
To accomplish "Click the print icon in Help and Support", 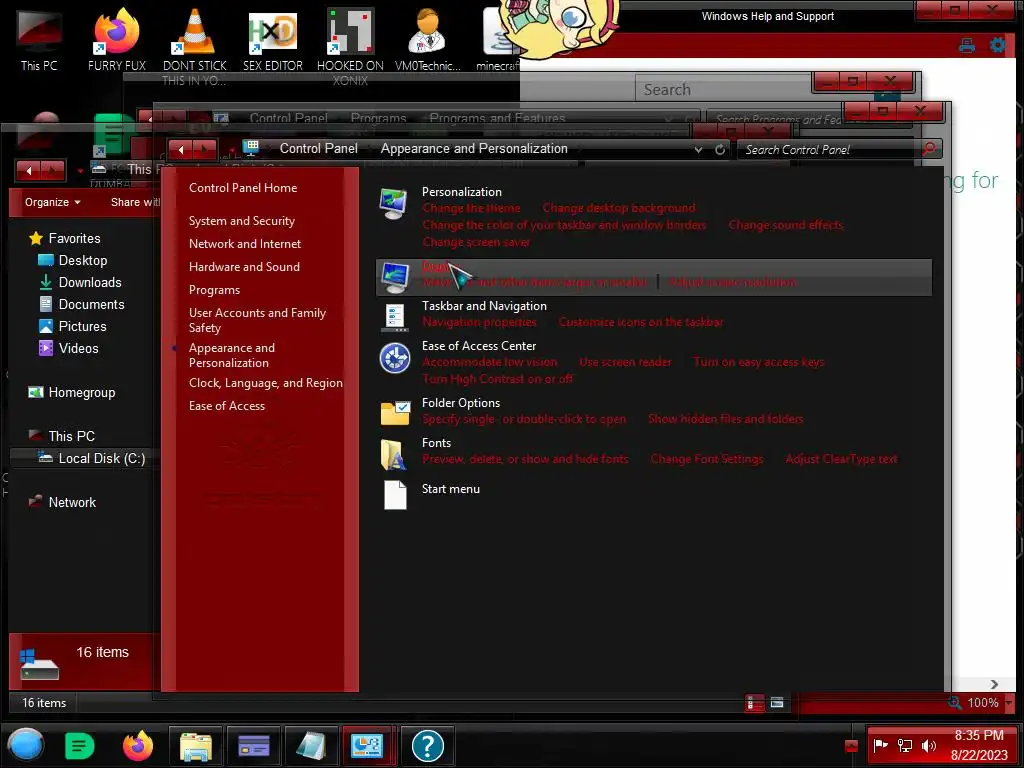I will click(x=967, y=46).
